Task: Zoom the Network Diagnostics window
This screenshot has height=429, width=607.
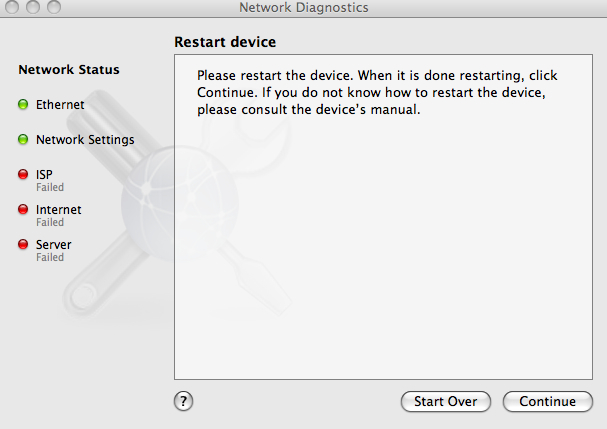Action: click(54, 7)
